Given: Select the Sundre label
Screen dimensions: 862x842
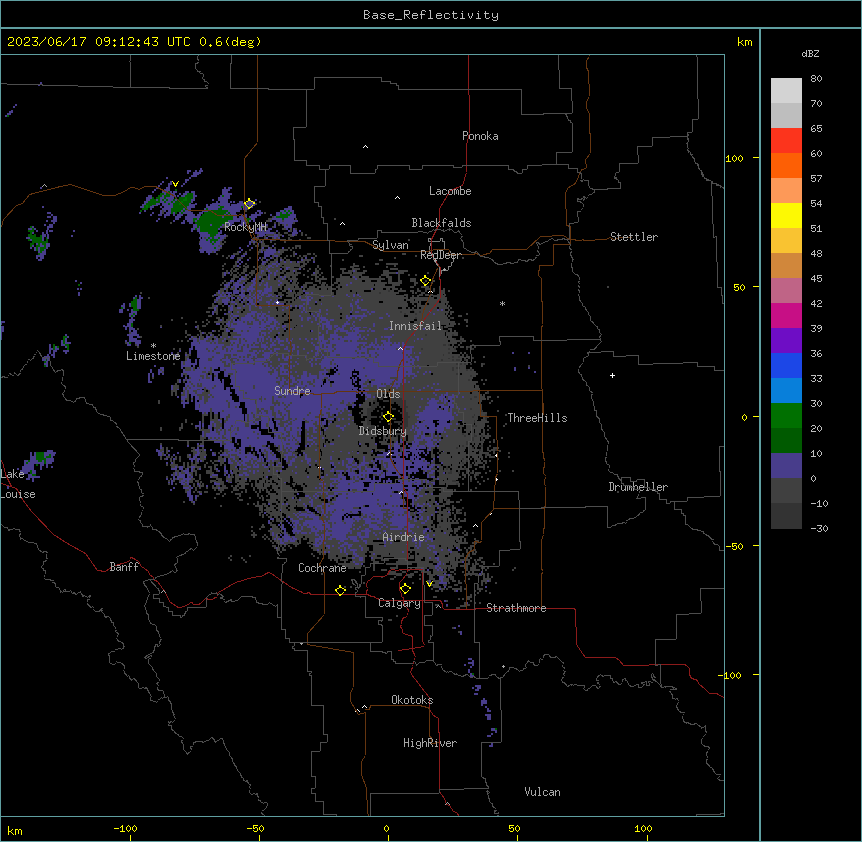Looking at the screenshot, I should (292, 391).
